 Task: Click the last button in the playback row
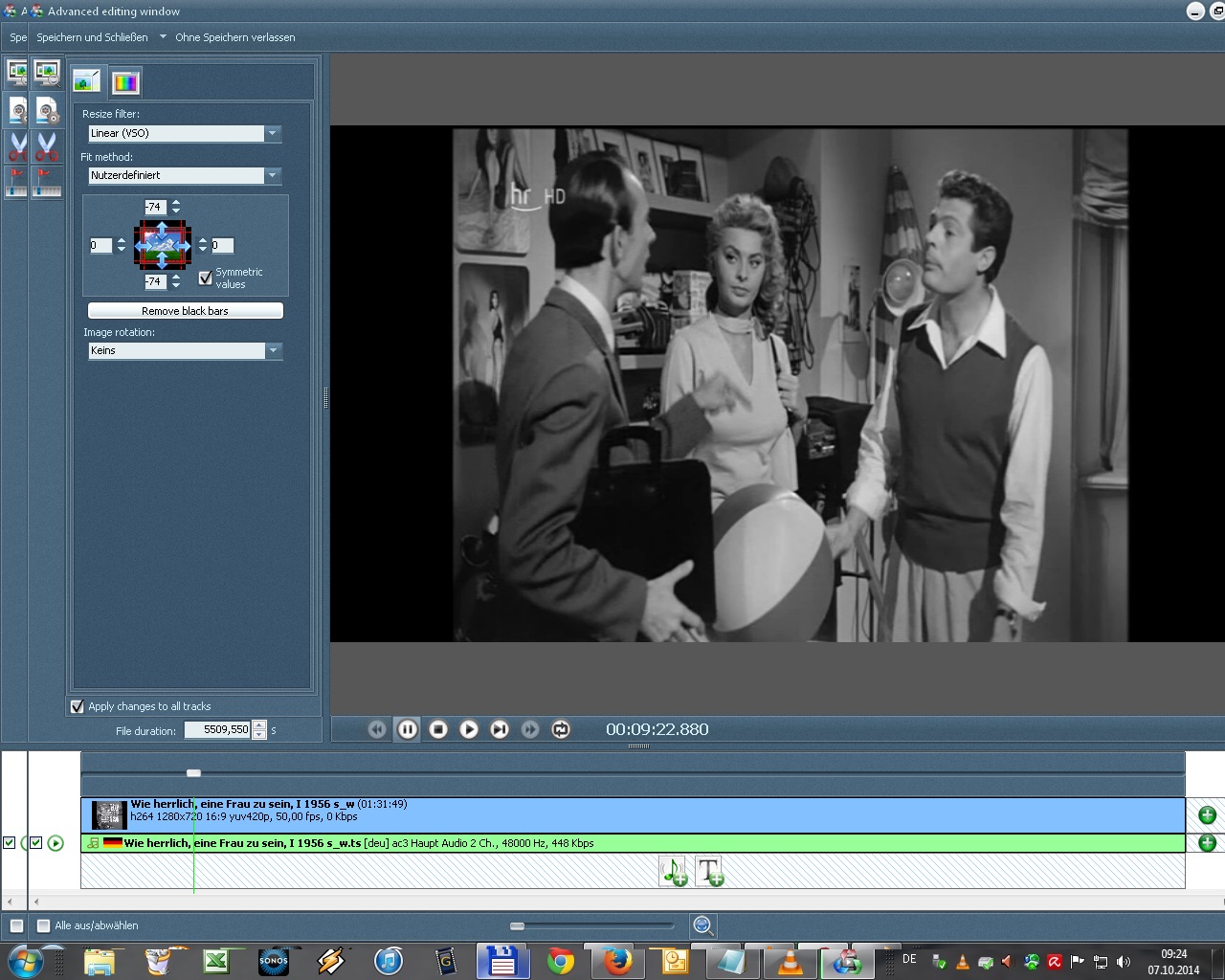(x=561, y=729)
